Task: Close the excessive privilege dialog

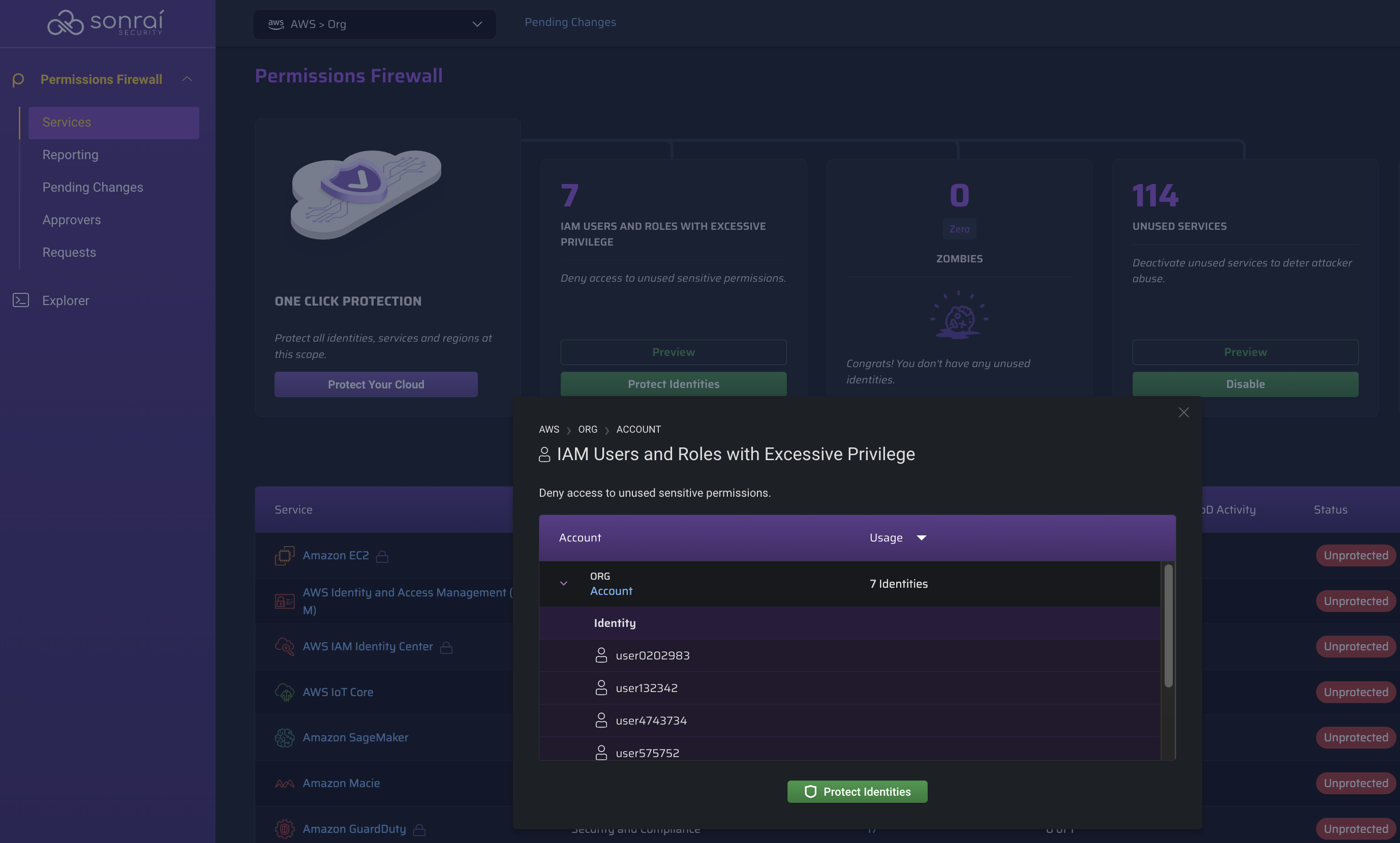Action: [x=1183, y=412]
